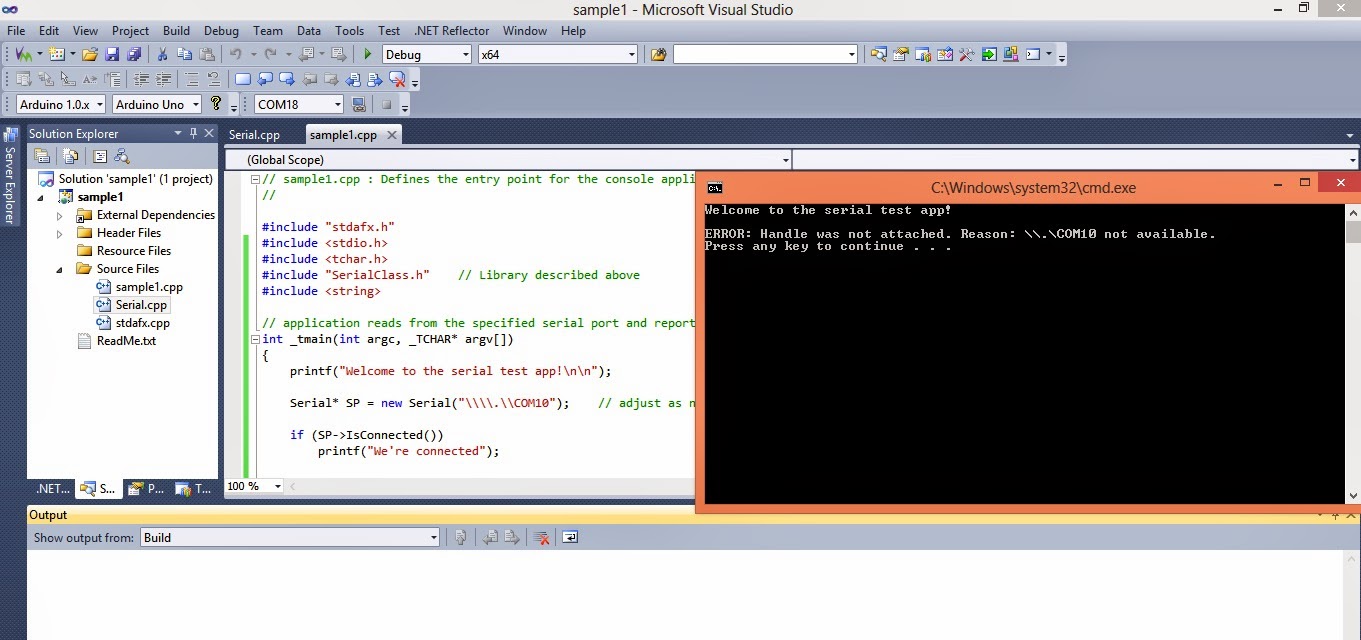The width and height of the screenshot is (1361, 640).
Task: Expand the External Dependencies node
Action: point(59,215)
